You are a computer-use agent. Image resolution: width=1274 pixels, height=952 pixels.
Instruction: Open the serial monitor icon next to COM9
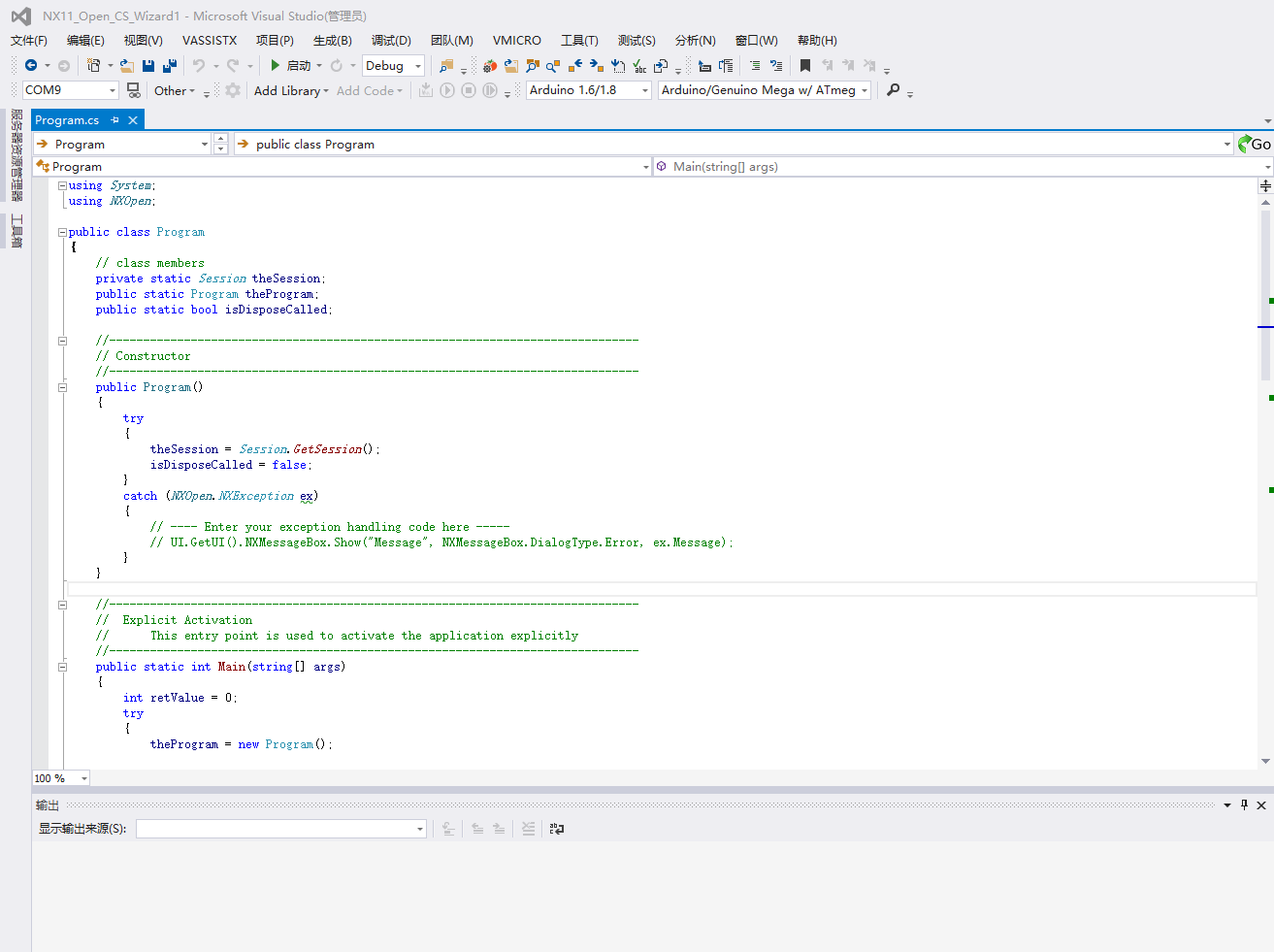point(133,89)
